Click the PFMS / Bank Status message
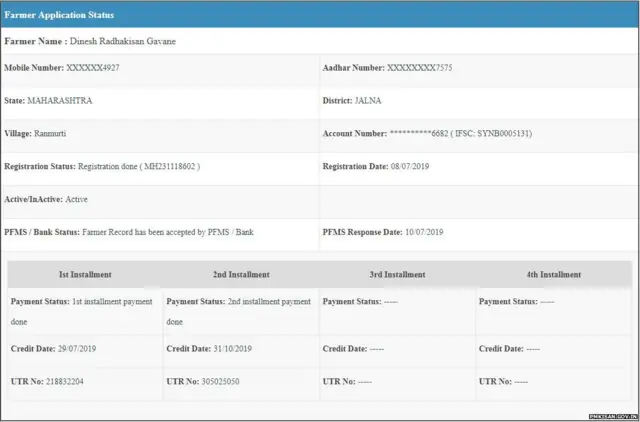The height and width of the screenshot is (422, 640). click(166, 232)
